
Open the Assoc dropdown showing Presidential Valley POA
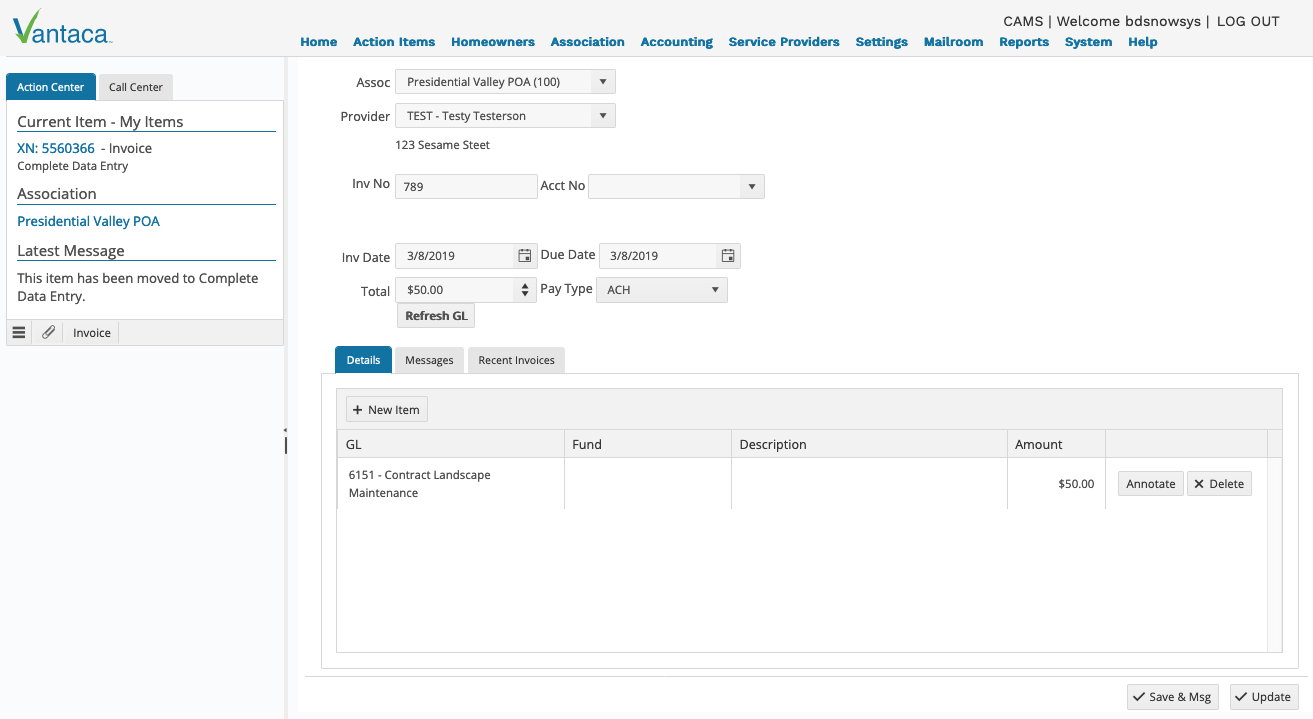[x=602, y=81]
